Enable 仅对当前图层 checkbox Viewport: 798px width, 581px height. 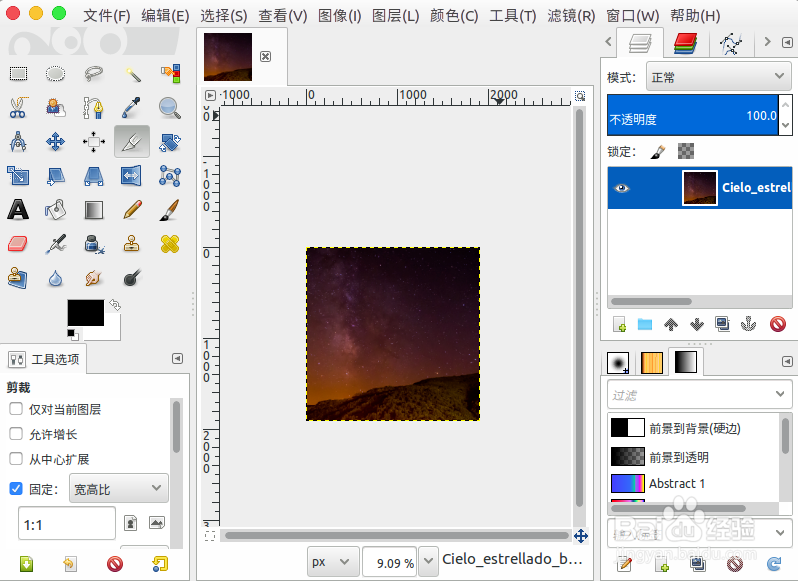pos(16,409)
